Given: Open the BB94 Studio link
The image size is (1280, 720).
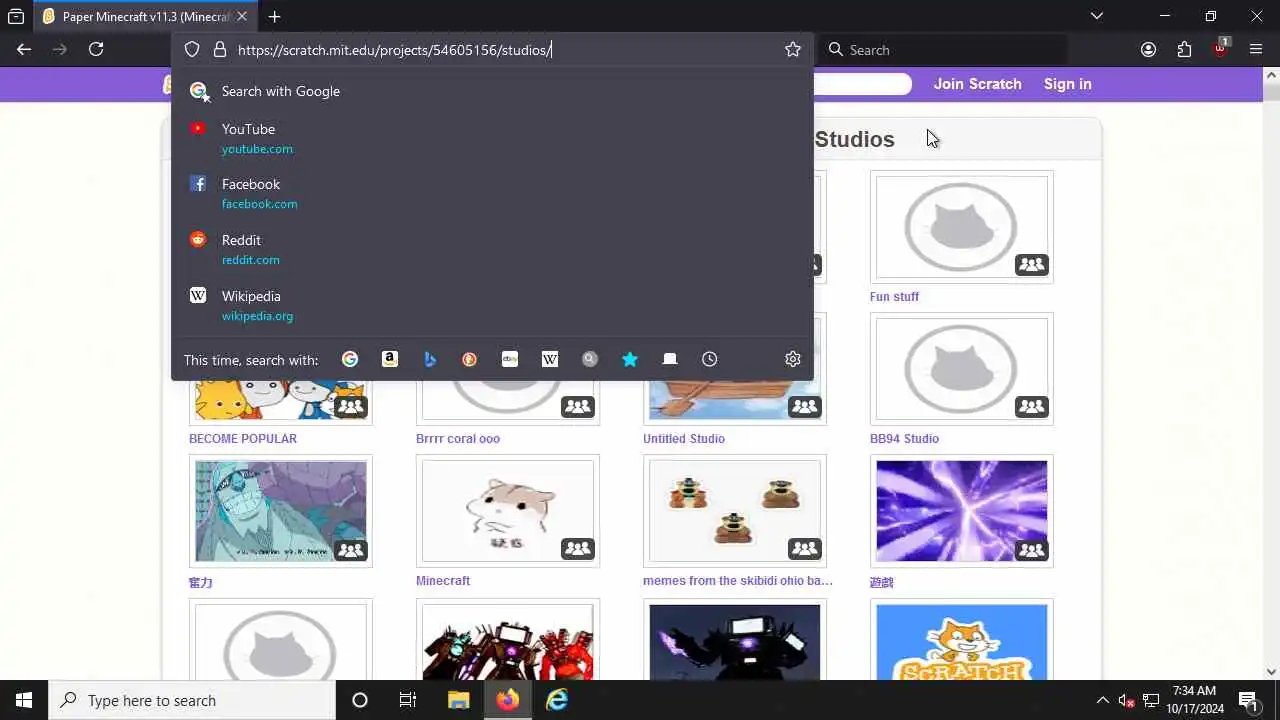Looking at the screenshot, I should point(904,438).
